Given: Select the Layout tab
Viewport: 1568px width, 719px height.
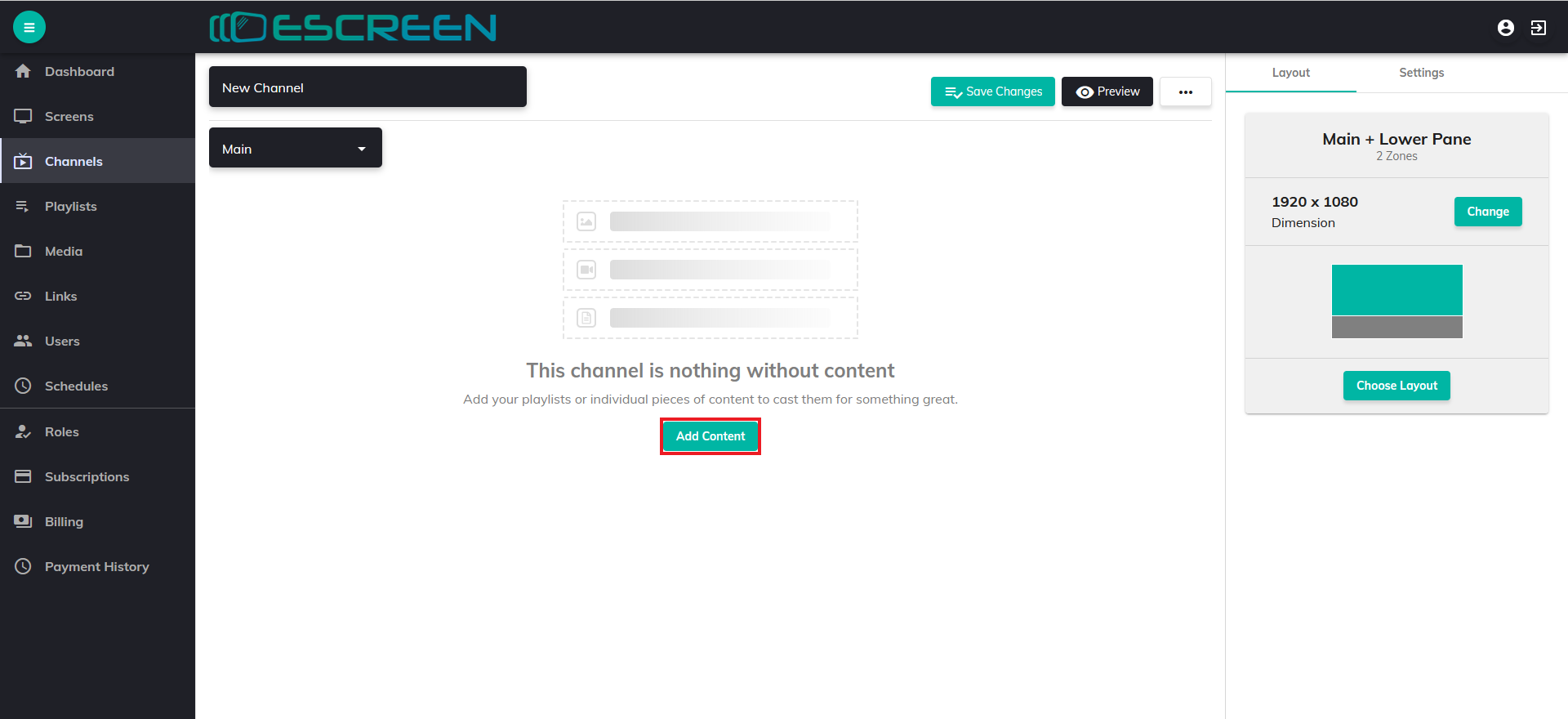Looking at the screenshot, I should click(x=1291, y=73).
